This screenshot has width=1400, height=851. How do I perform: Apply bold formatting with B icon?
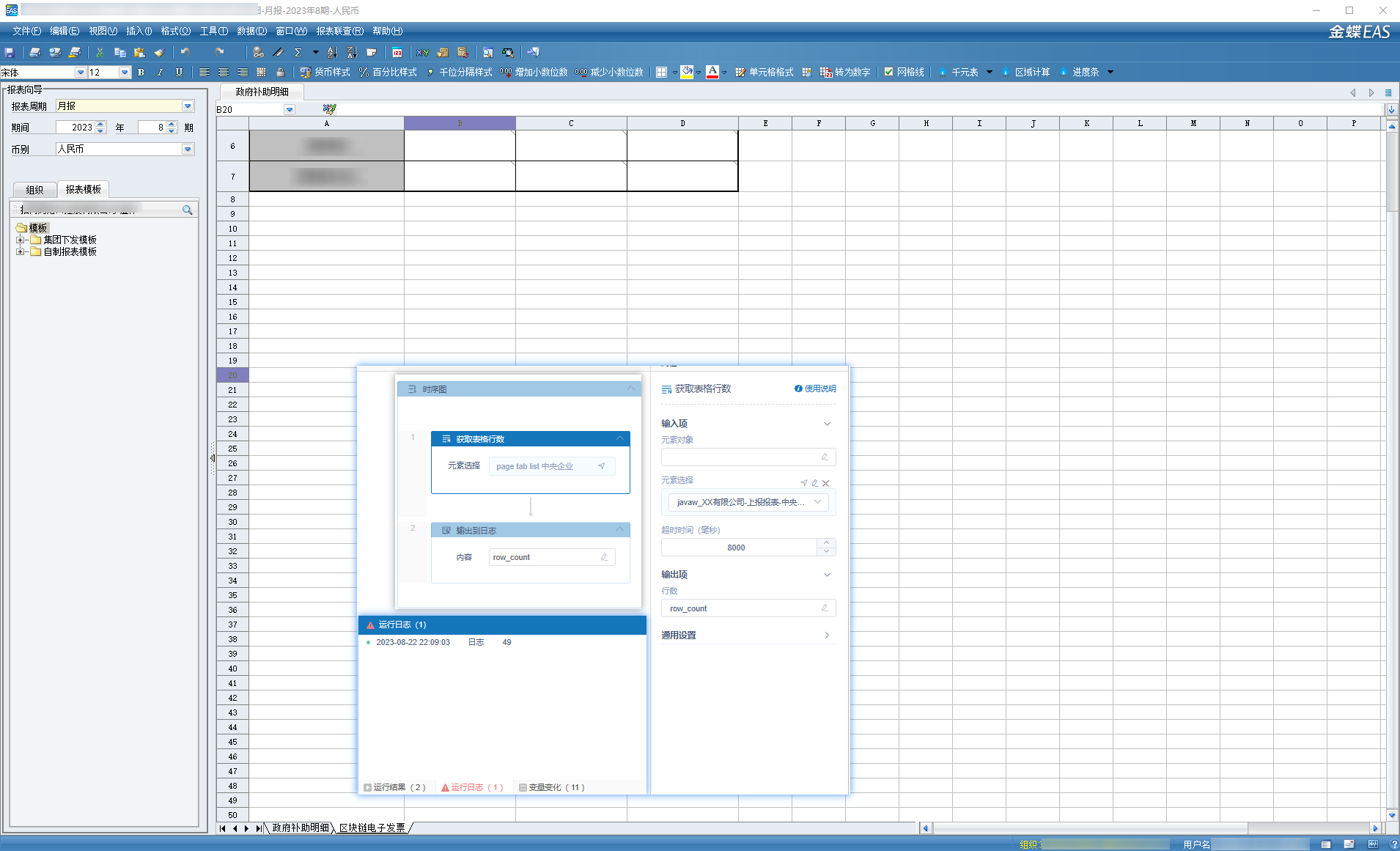click(141, 72)
